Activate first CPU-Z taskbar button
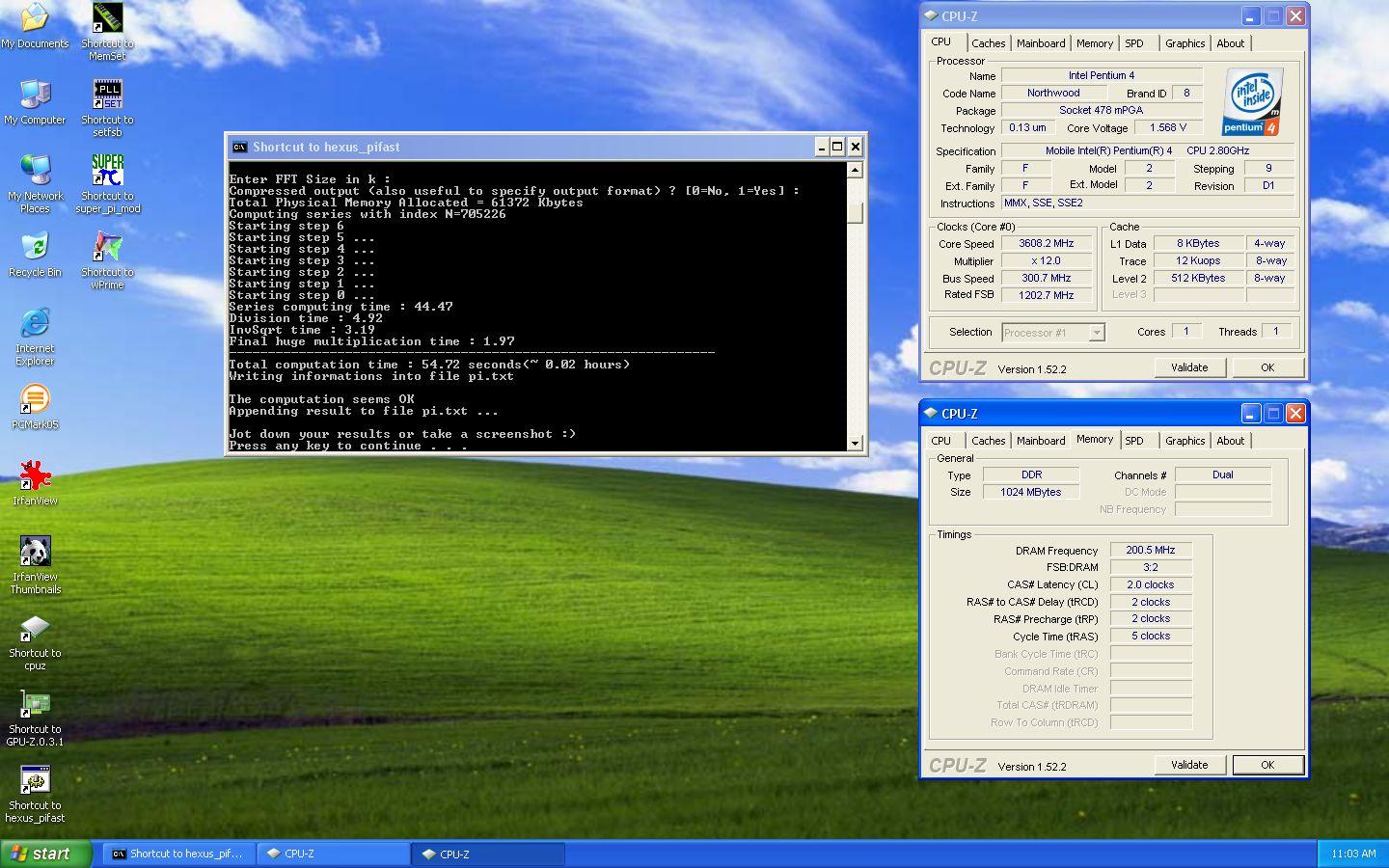 click(334, 854)
